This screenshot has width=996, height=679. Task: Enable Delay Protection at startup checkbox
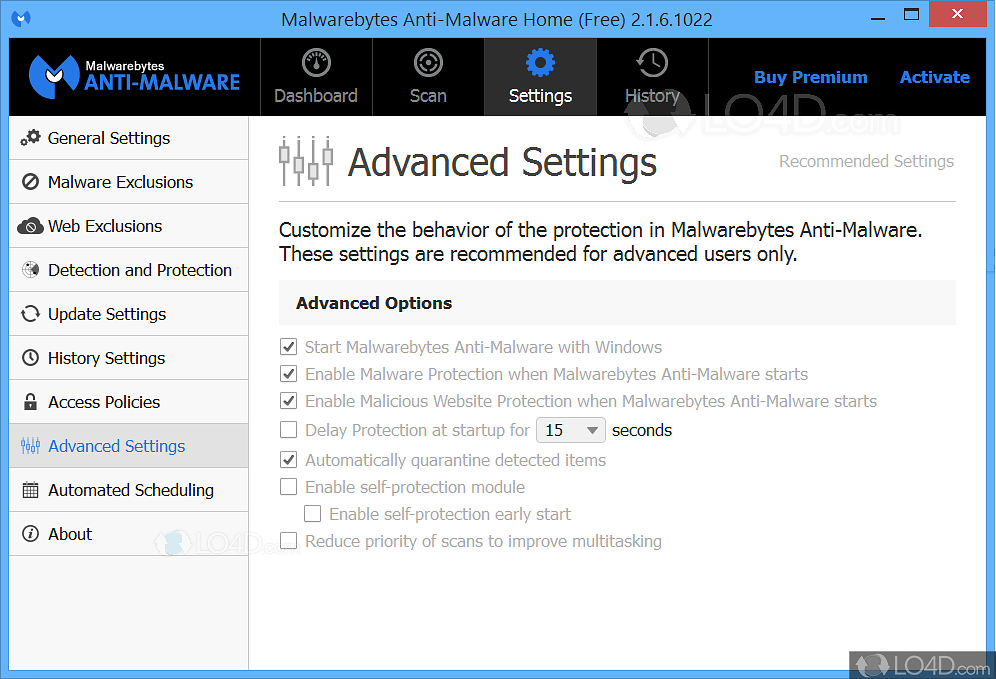point(288,430)
